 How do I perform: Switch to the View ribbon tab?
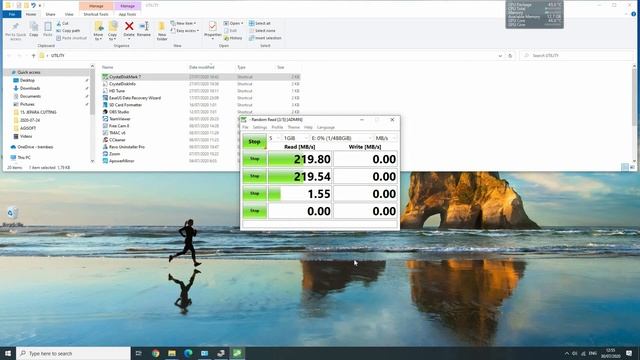pyautogui.click(x=69, y=14)
